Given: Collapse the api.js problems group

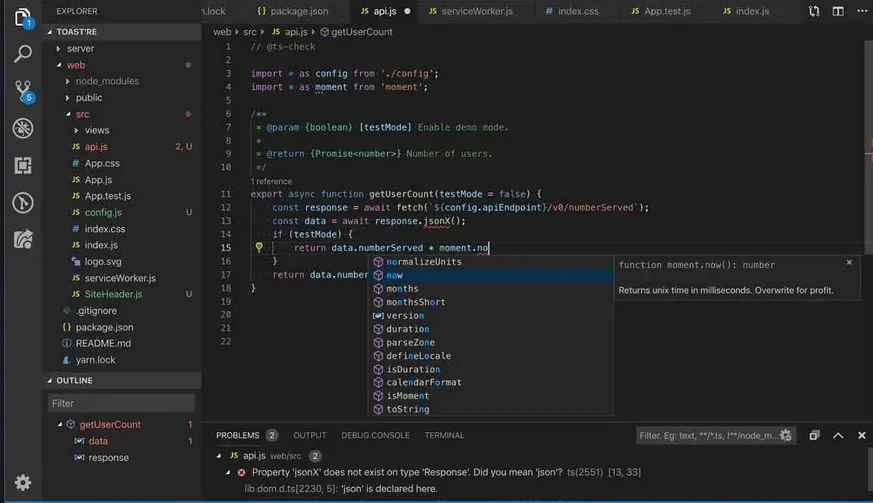Looking at the screenshot, I should click(x=219, y=456).
